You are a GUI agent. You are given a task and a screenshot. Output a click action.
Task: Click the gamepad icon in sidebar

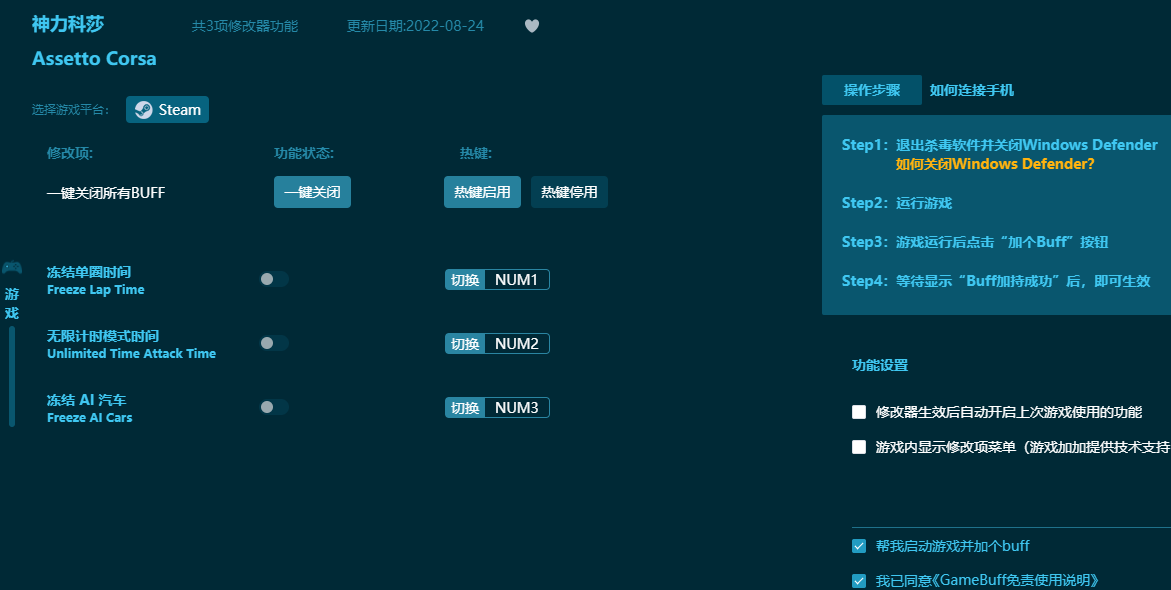12,267
